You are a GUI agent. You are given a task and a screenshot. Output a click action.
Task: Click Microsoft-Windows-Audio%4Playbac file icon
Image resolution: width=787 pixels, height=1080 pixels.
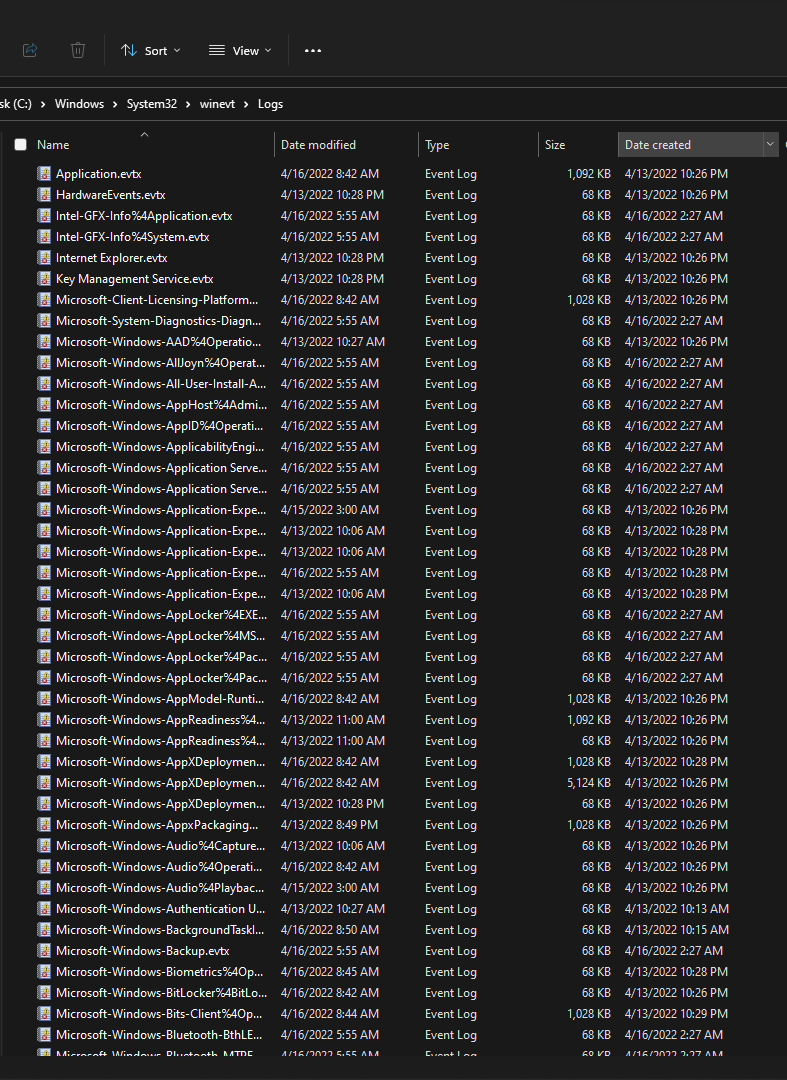coord(44,888)
